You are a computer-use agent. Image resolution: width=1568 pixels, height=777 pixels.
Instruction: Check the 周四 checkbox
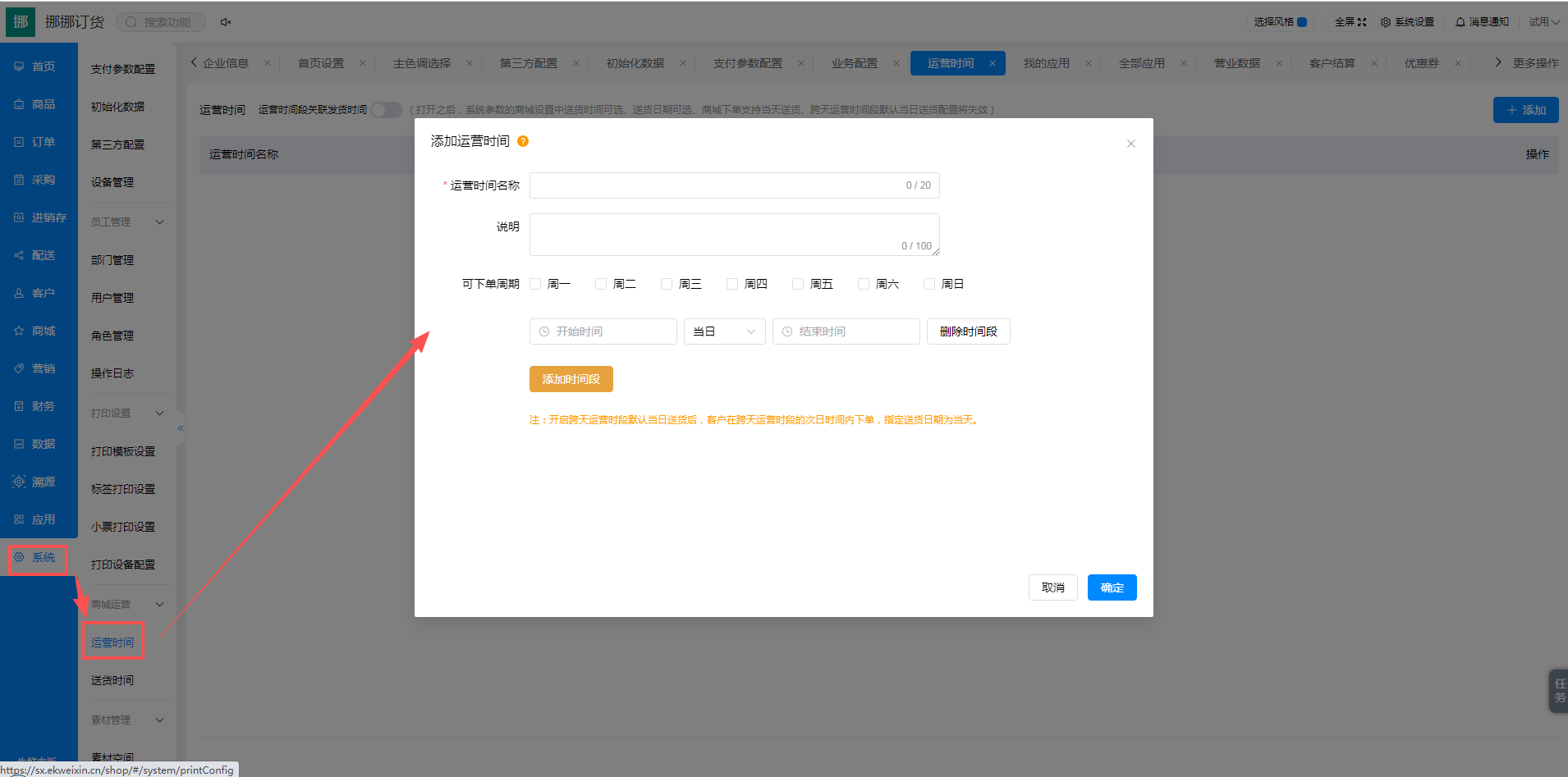732,284
